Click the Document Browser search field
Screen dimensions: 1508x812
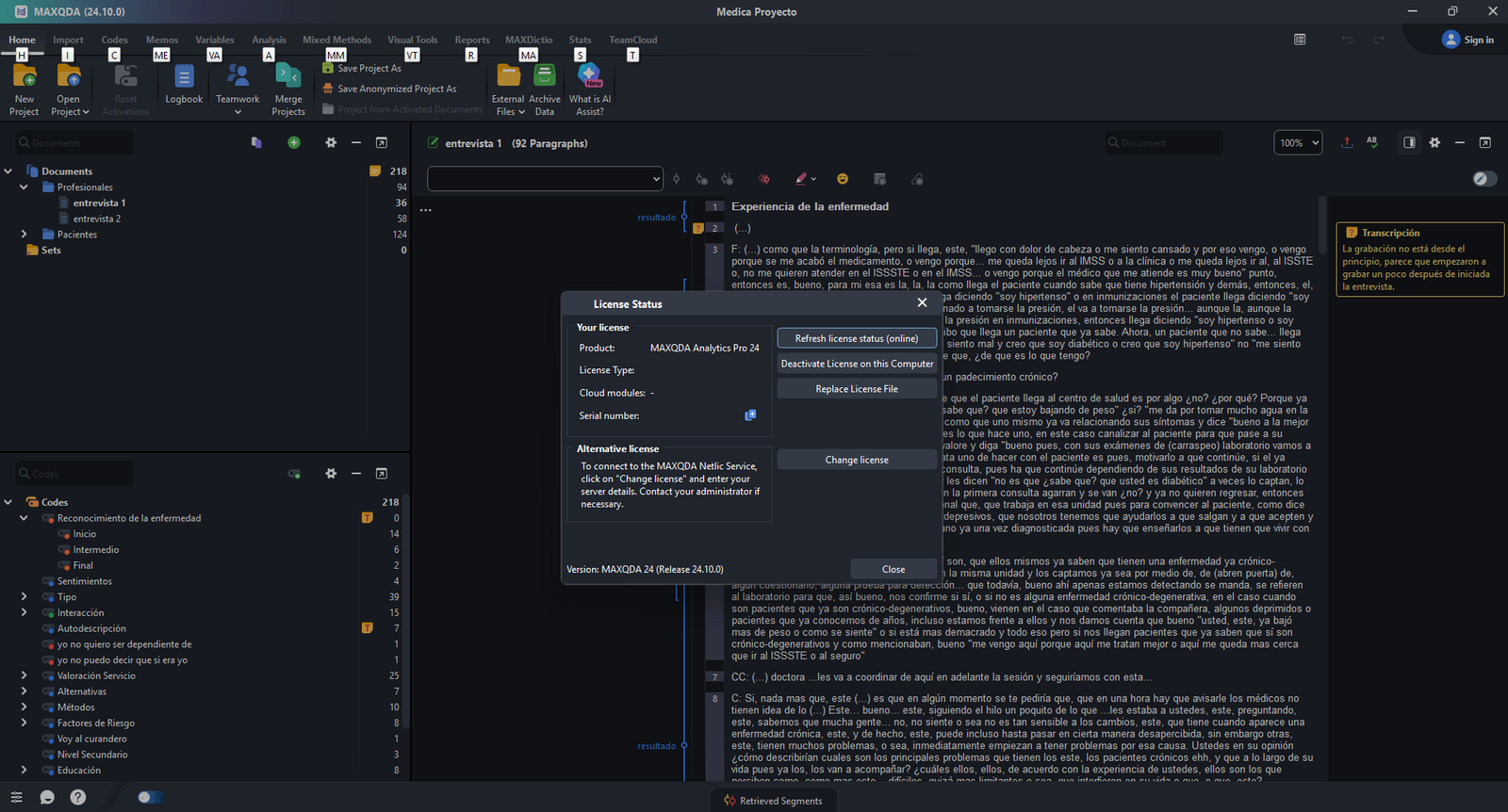[1164, 142]
